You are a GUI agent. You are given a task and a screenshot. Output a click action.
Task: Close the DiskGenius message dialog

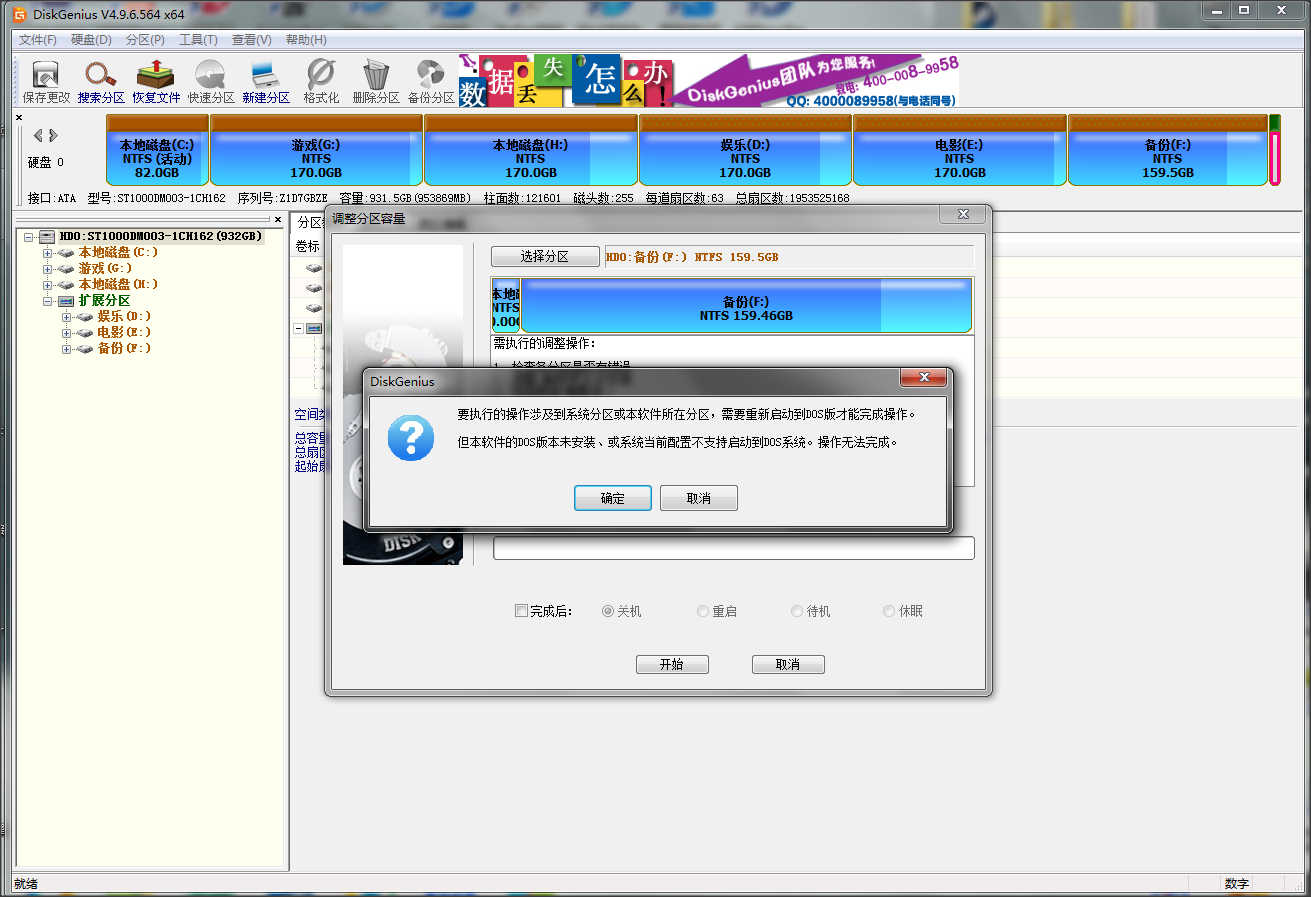pos(923,378)
